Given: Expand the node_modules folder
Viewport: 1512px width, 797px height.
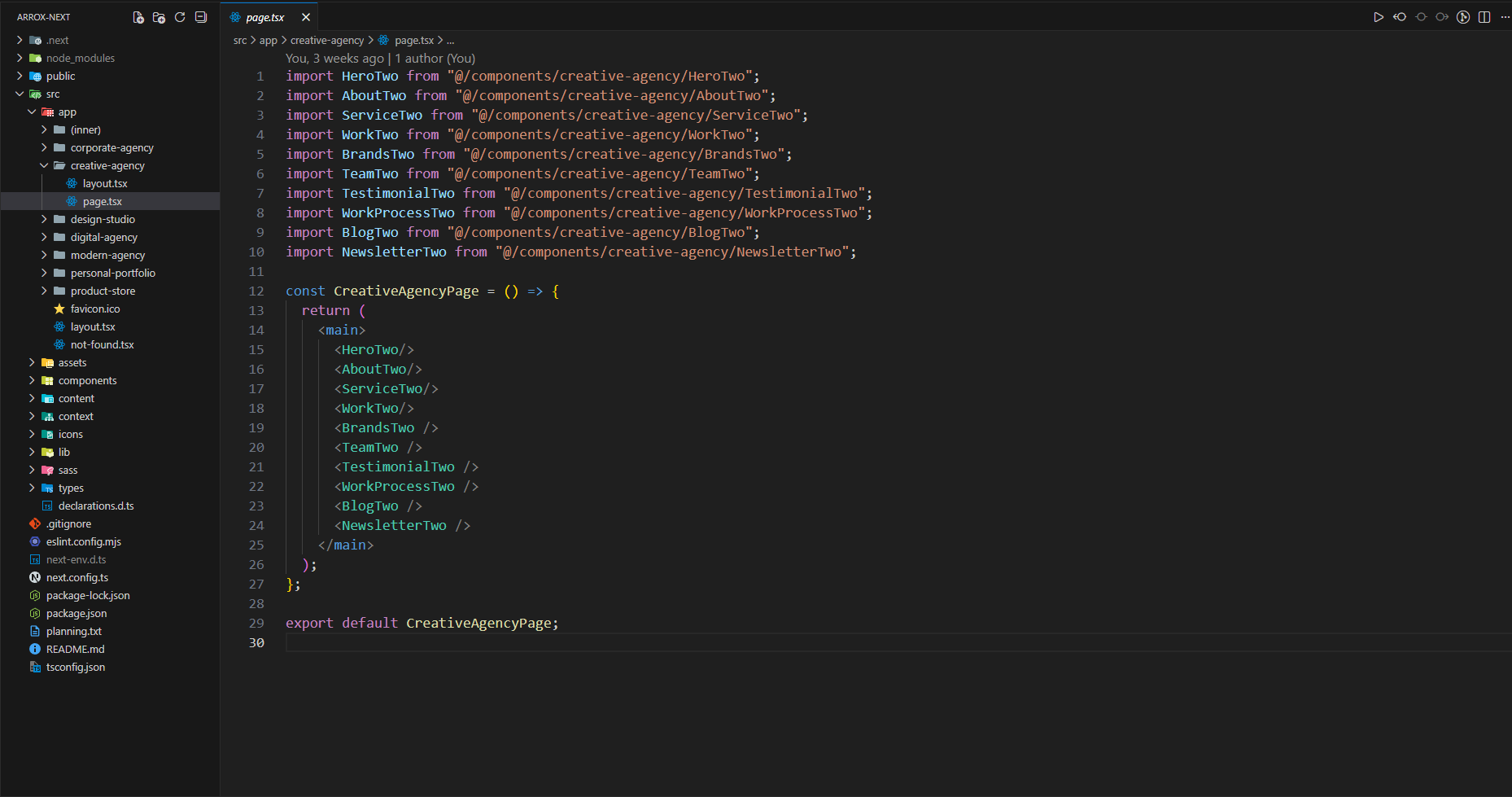Looking at the screenshot, I should click(x=20, y=59).
